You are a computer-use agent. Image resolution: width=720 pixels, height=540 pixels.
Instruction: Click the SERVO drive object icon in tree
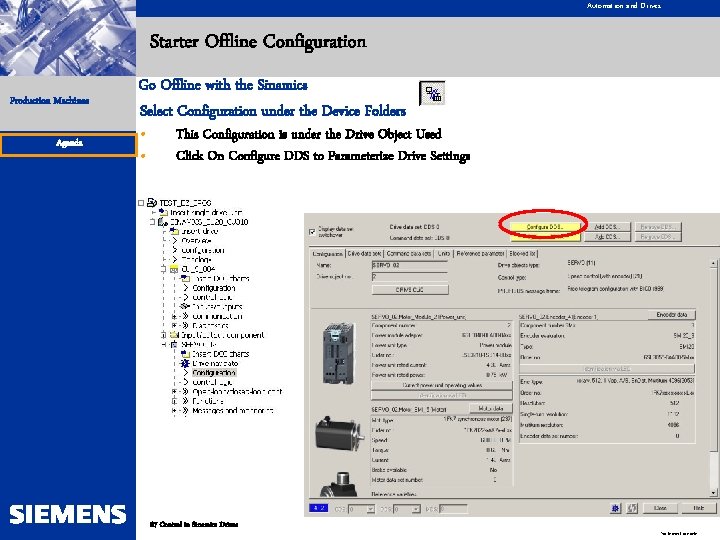tap(174, 344)
